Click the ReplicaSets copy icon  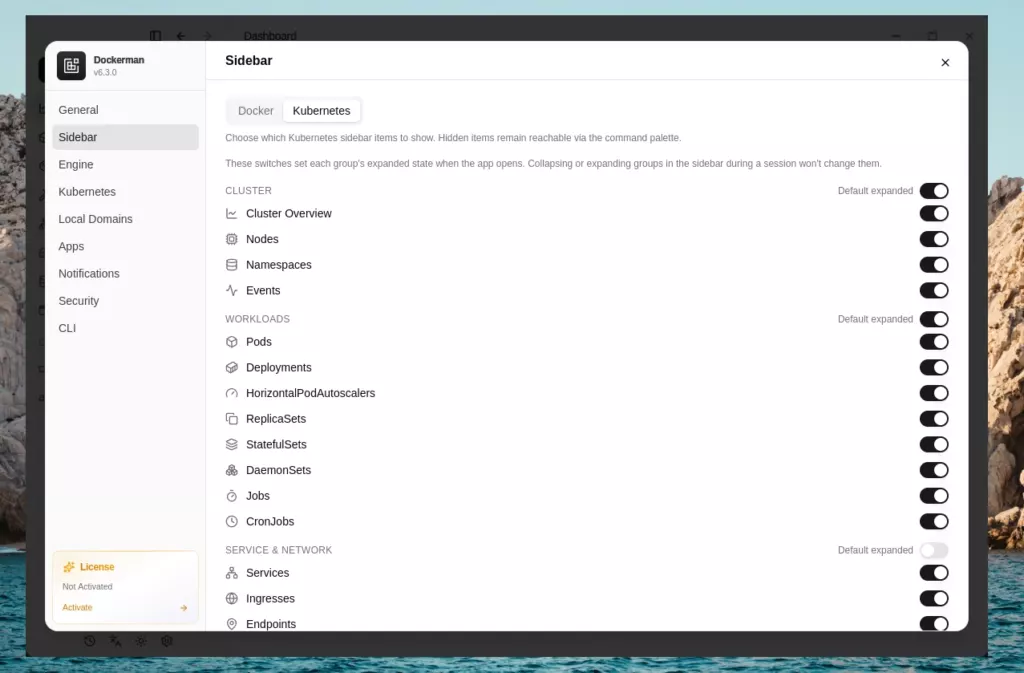pos(231,418)
